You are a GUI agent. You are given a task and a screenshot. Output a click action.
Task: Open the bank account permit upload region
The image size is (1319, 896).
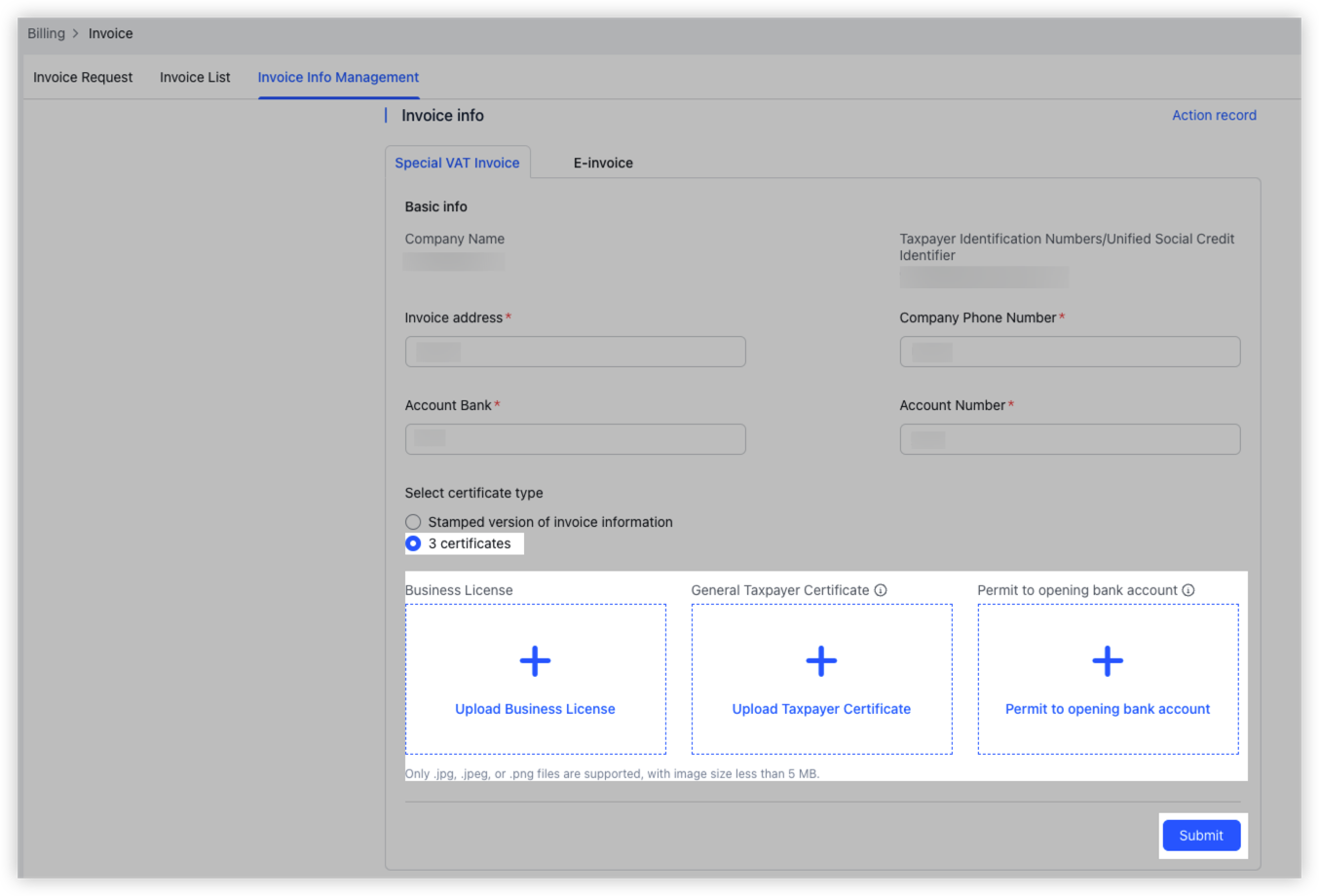coord(1107,677)
